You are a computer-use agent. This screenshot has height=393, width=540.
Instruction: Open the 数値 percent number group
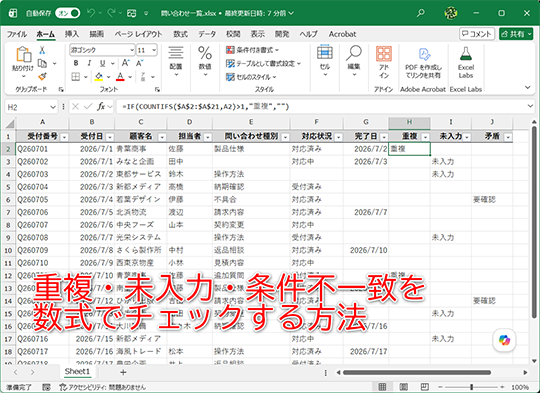pos(205,61)
